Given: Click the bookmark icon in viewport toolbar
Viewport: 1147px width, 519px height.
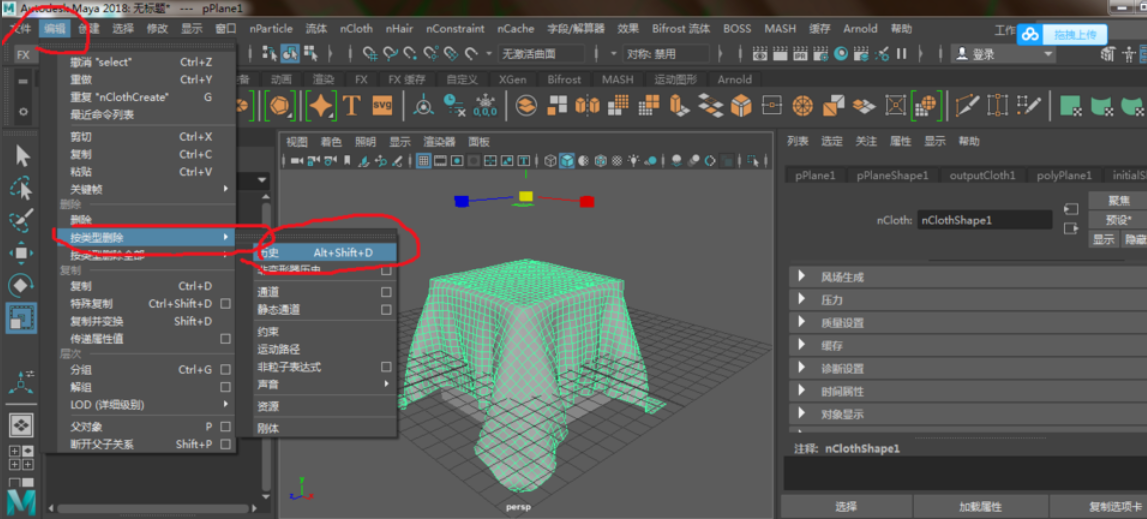Looking at the screenshot, I should tap(346, 160).
